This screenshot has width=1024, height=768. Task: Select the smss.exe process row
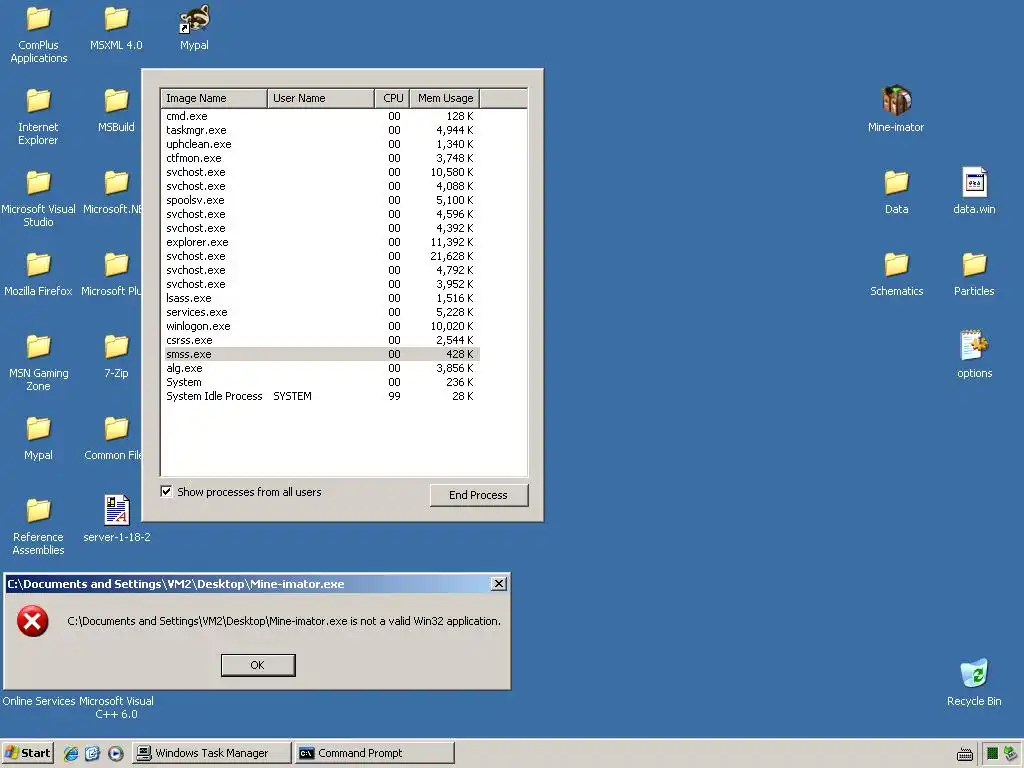coord(321,354)
